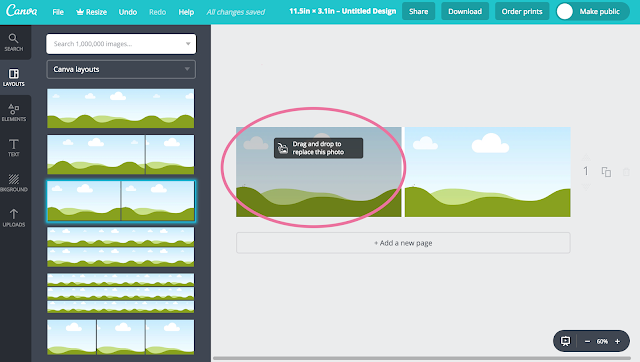This screenshot has width=640, height=362.
Task: Open the Resize menu
Action: (91, 12)
